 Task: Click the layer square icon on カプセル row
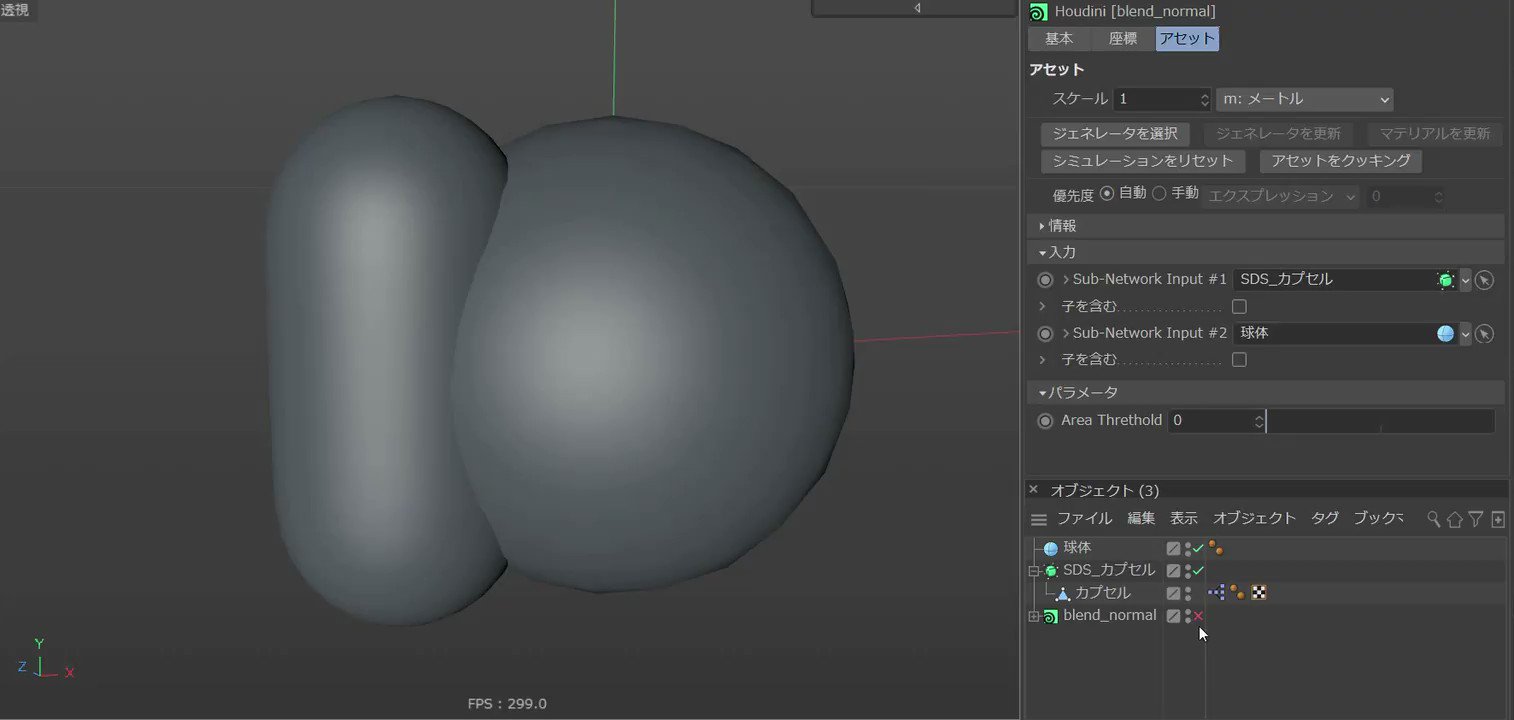pos(1174,594)
